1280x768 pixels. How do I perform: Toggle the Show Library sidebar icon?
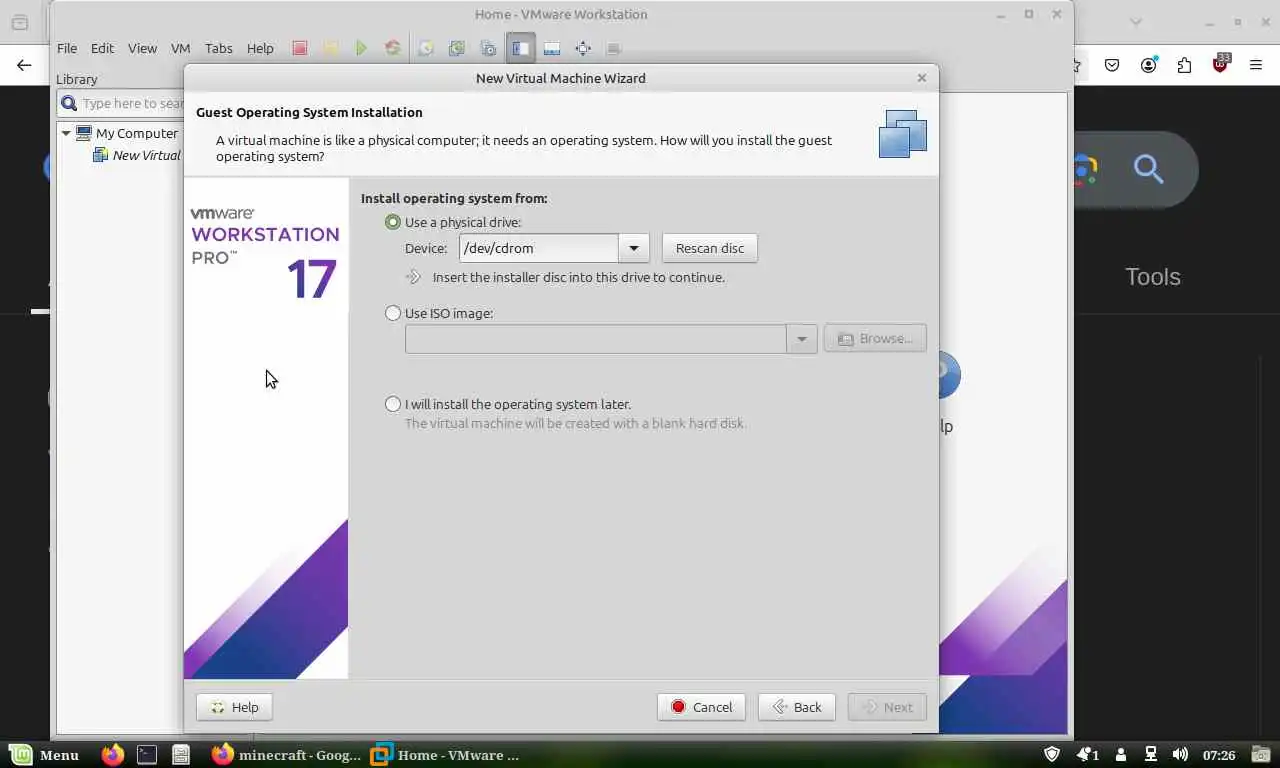[520, 48]
